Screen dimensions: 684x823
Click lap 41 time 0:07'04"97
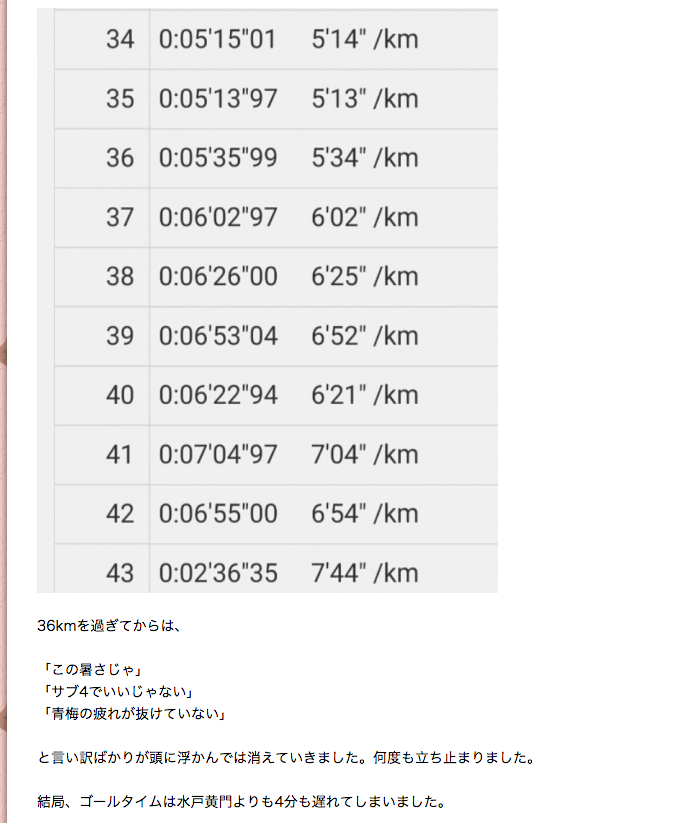point(218,455)
